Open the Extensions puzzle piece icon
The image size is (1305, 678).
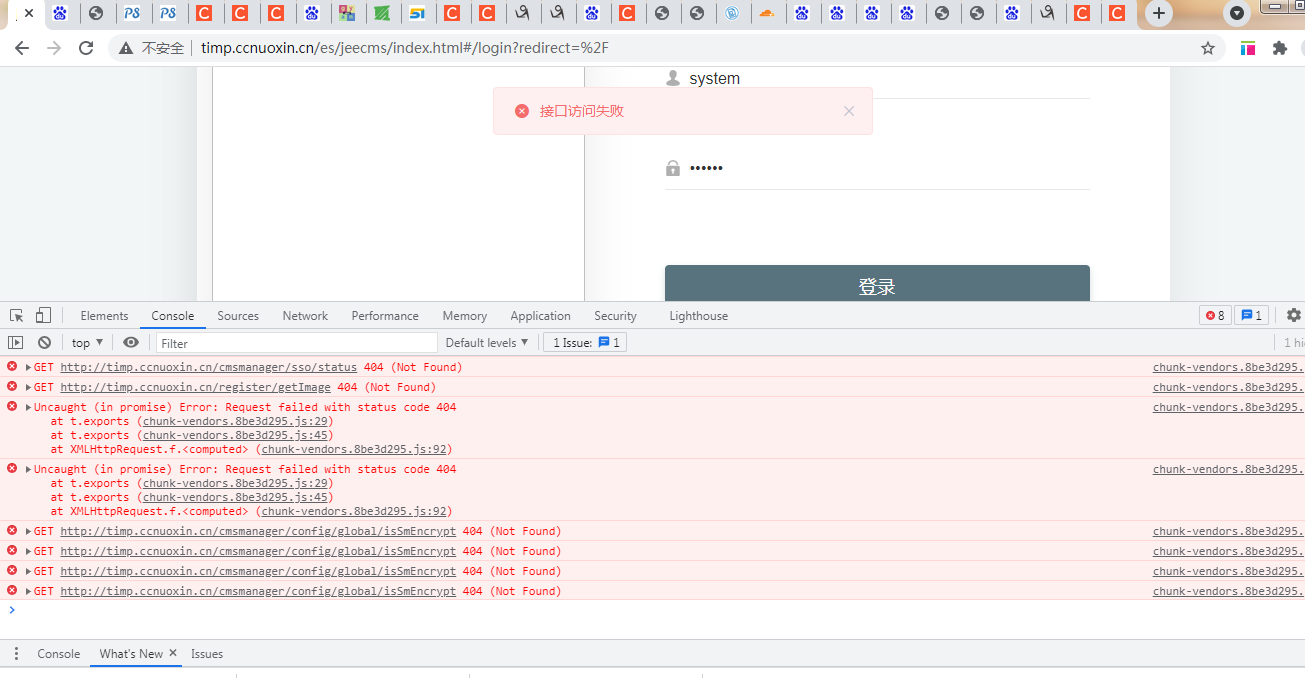point(1279,48)
